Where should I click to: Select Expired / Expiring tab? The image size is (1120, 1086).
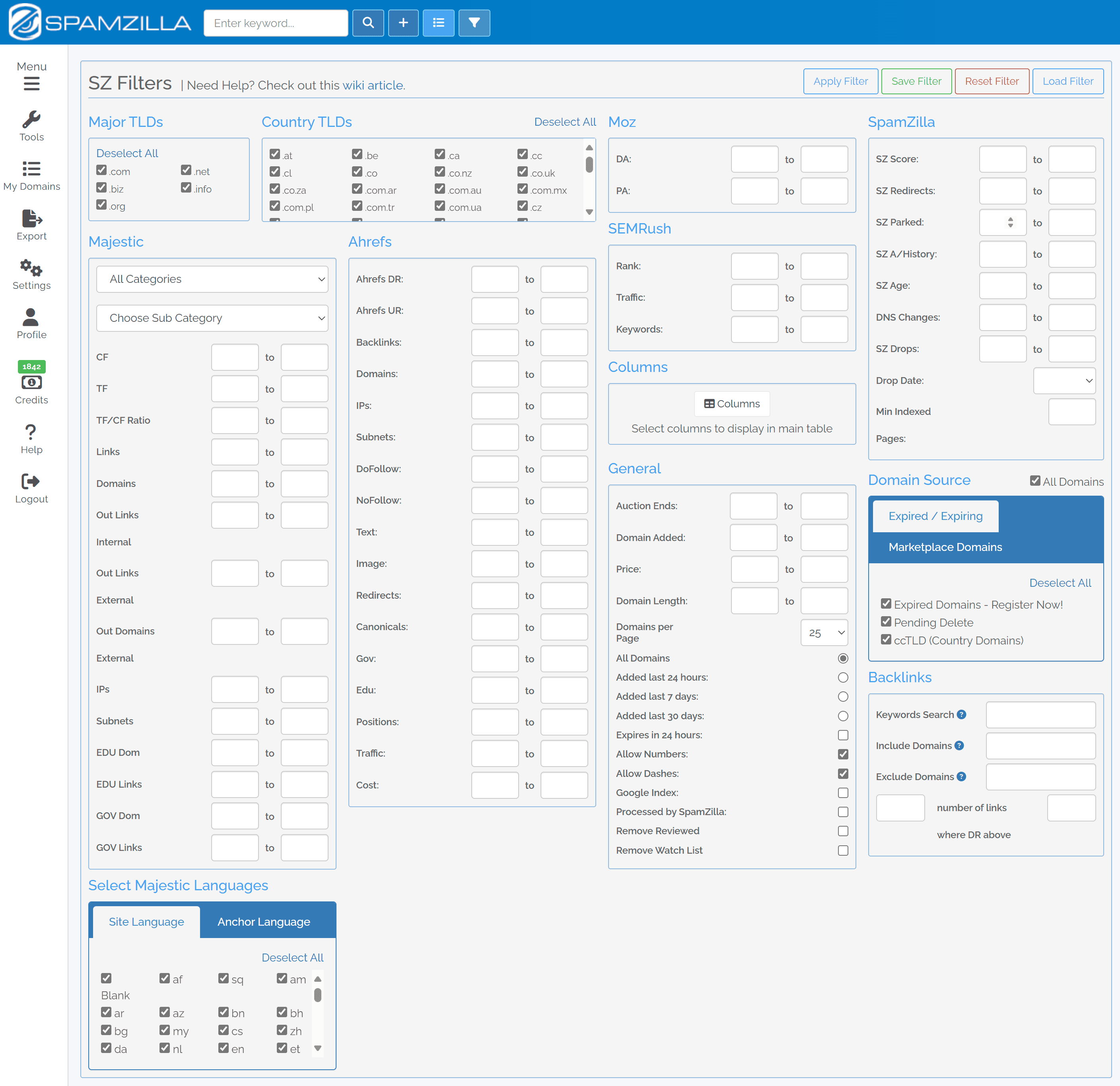point(935,516)
